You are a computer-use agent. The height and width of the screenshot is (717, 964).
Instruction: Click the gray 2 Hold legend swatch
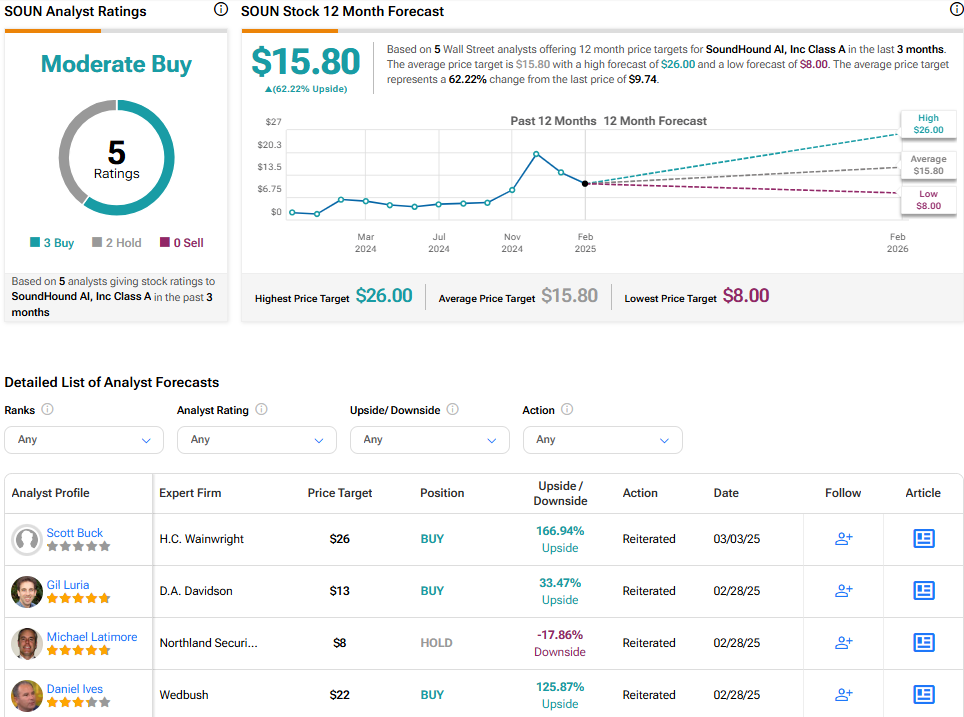click(x=97, y=242)
